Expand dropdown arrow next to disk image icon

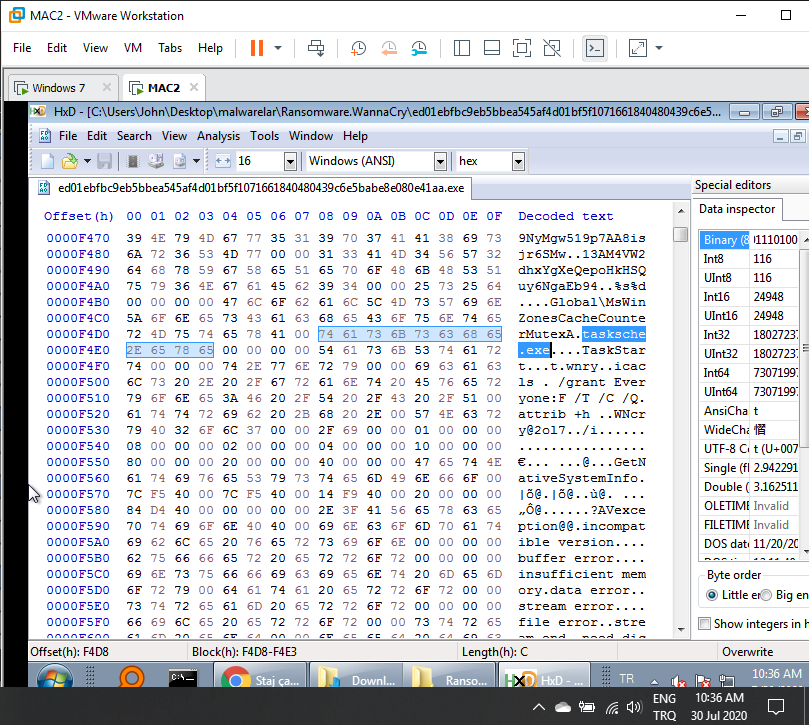click(196, 162)
